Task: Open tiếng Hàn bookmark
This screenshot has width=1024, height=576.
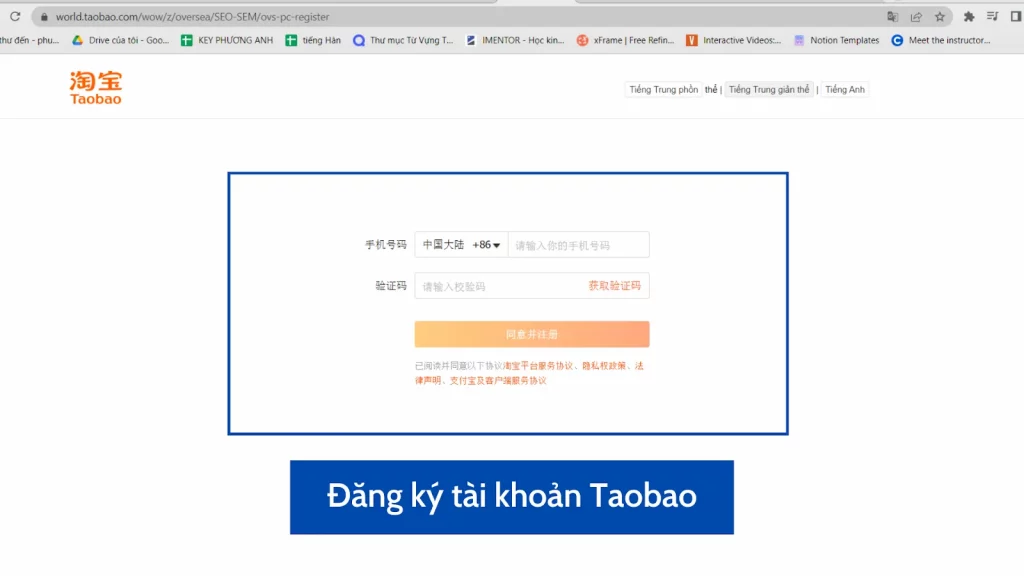Action: coord(313,40)
